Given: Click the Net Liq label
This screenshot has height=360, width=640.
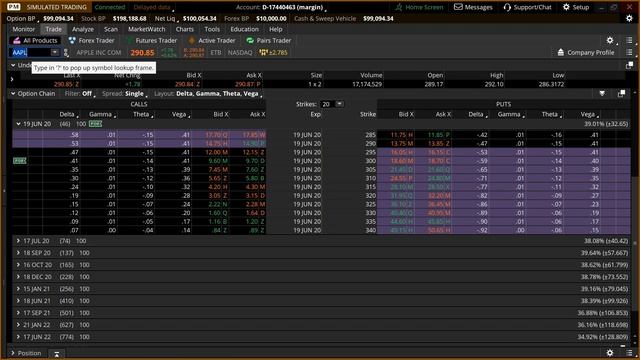Looking at the screenshot, I should (165, 19).
